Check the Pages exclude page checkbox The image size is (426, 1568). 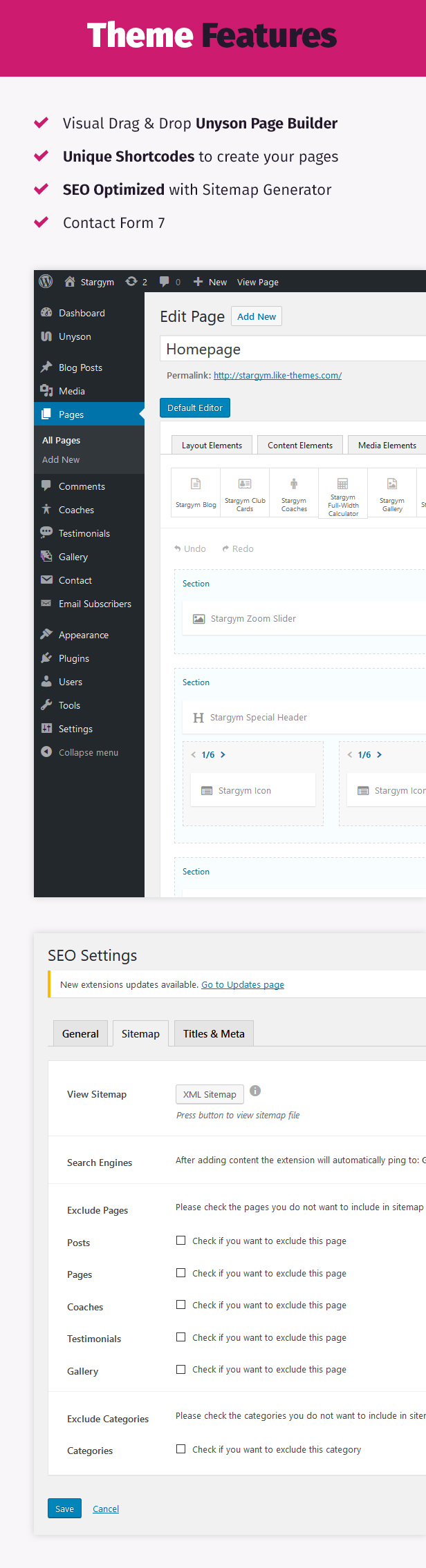click(x=180, y=1273)
